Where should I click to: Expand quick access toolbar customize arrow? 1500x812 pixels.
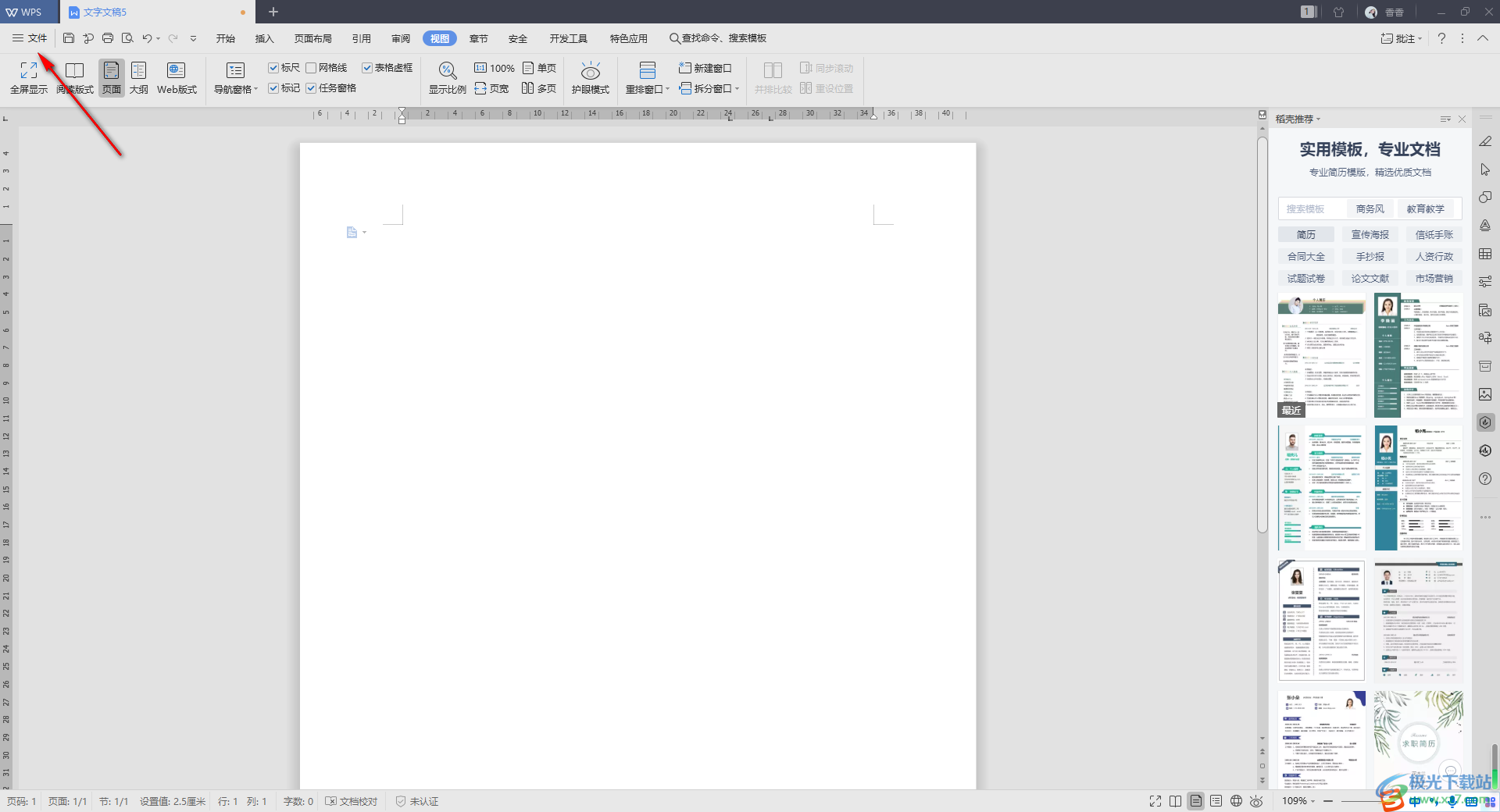tap(193, 38)
